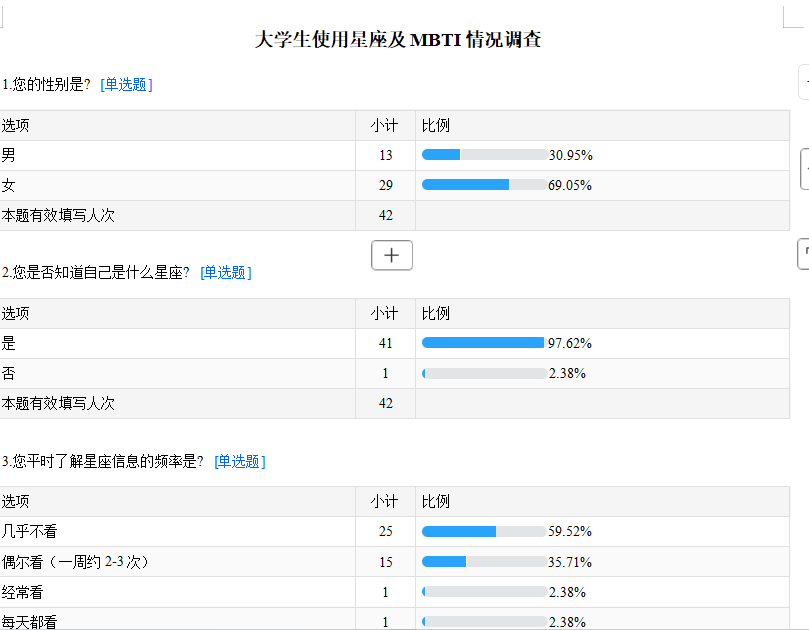The height and width of the screenshot is (630, 809).
Task: Click the count cell showing 41
Action: [385, 343]
